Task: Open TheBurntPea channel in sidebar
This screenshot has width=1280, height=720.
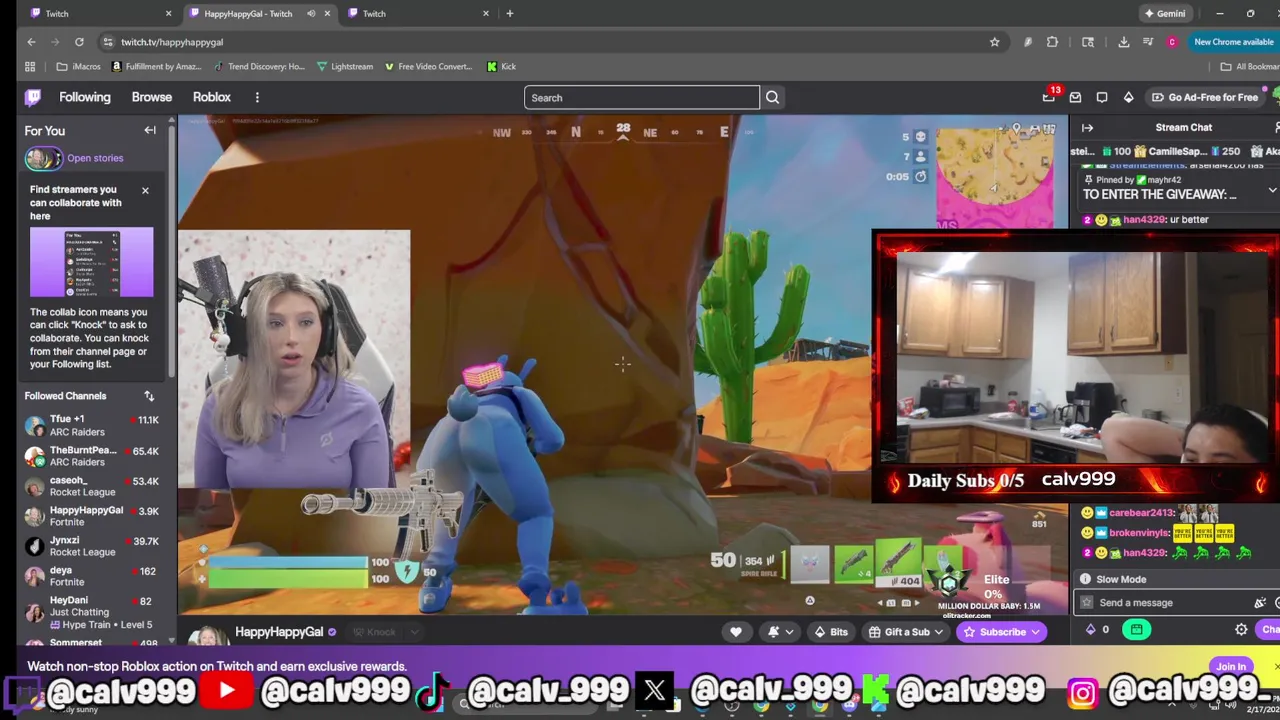Action: point(92,456)
